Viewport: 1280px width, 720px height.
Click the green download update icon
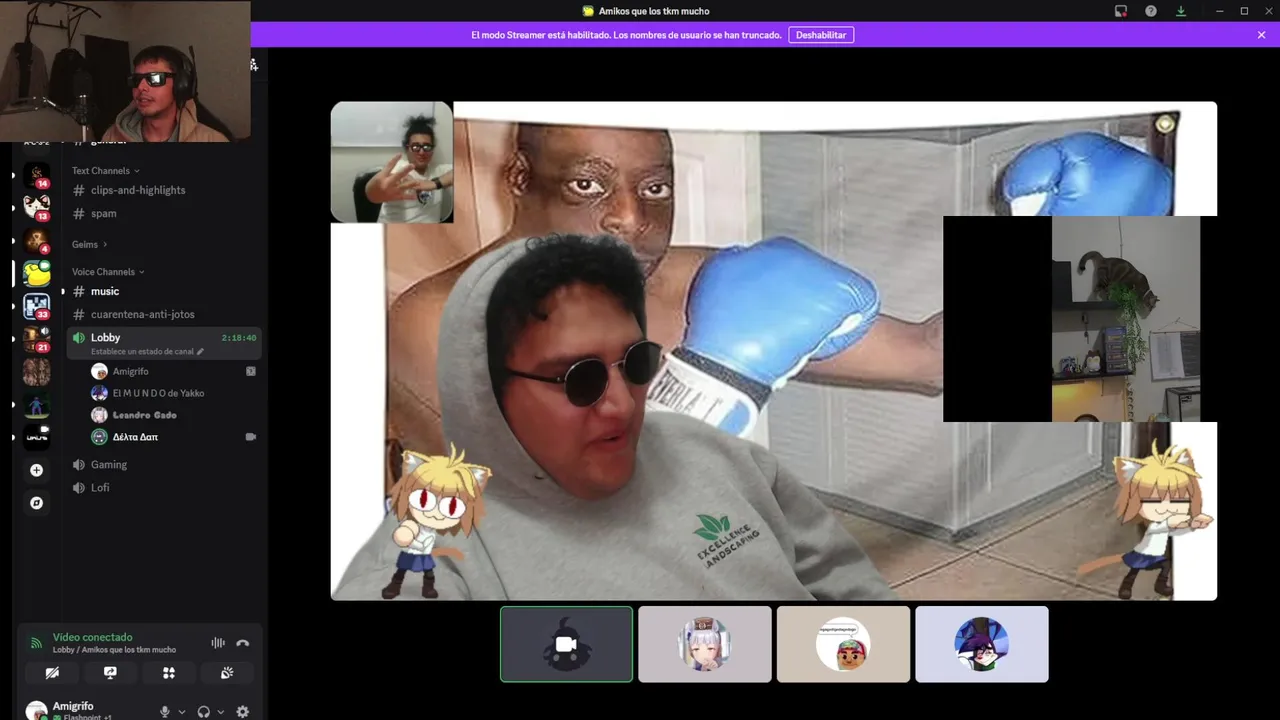click(x=1181, y=11)
